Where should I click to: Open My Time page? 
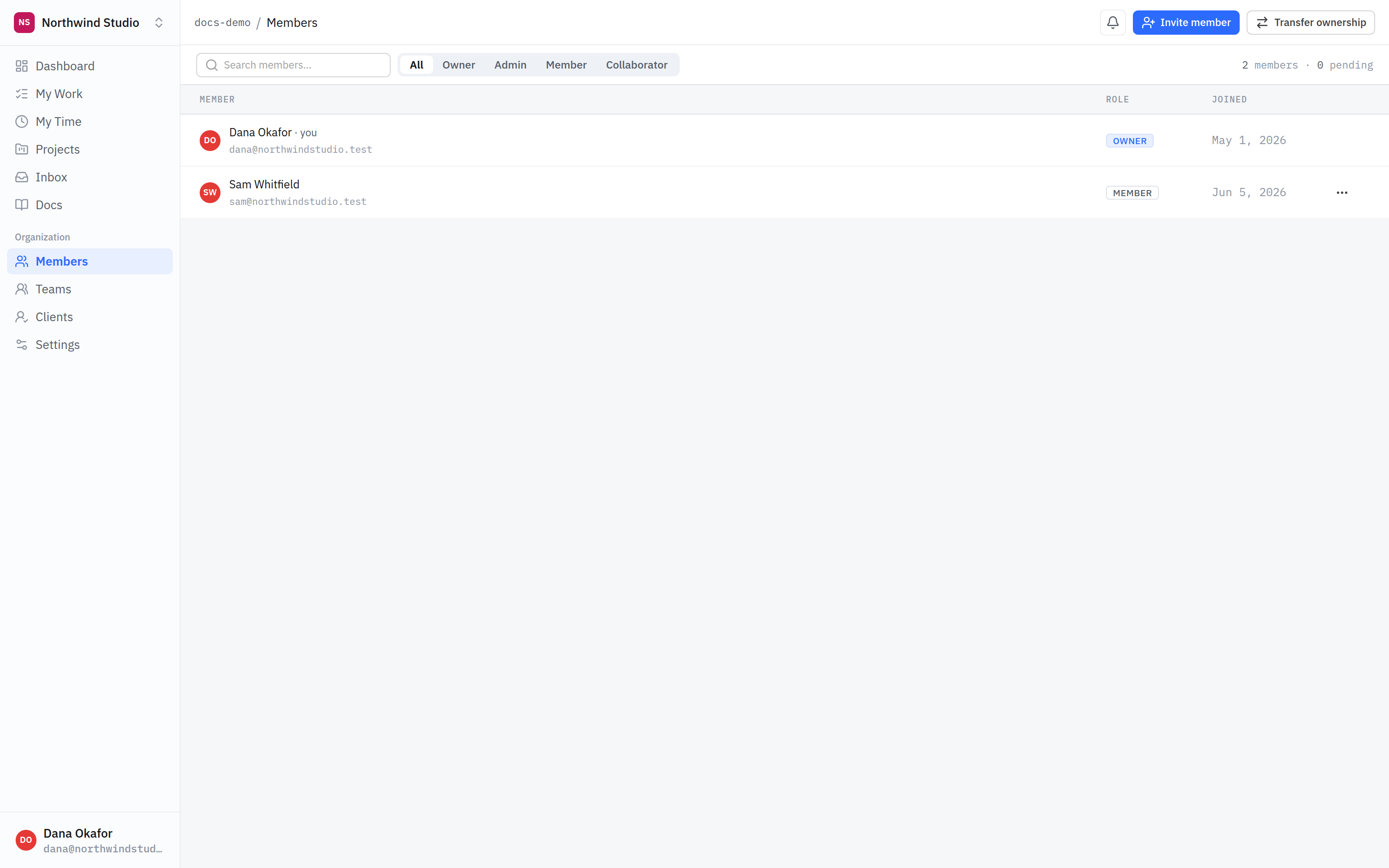pos(89,122)
